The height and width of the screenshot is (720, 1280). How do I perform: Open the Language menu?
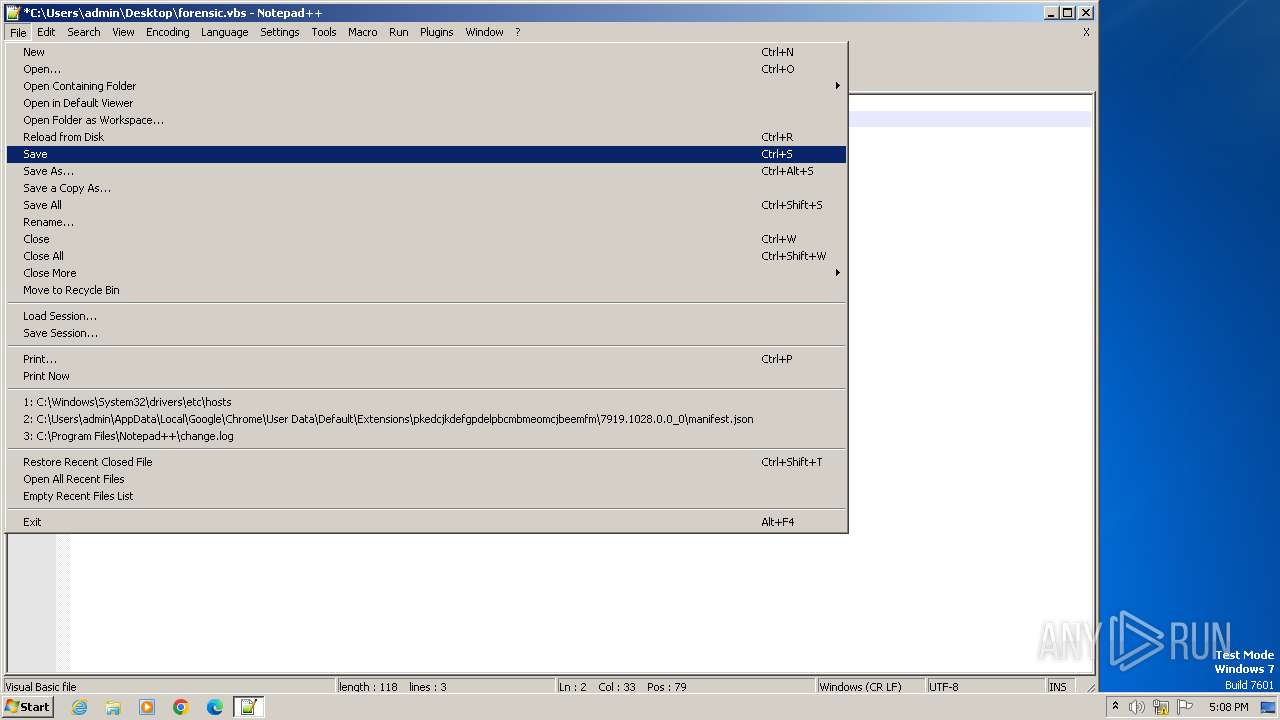[x=224, y=32]
